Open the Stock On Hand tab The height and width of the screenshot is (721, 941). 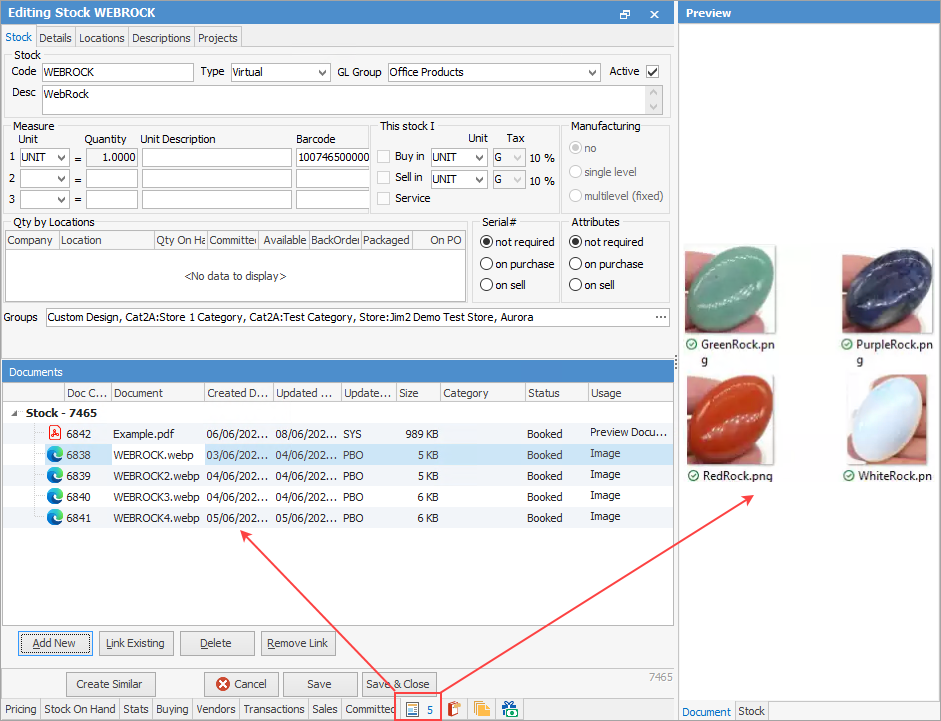coord(80,709)
